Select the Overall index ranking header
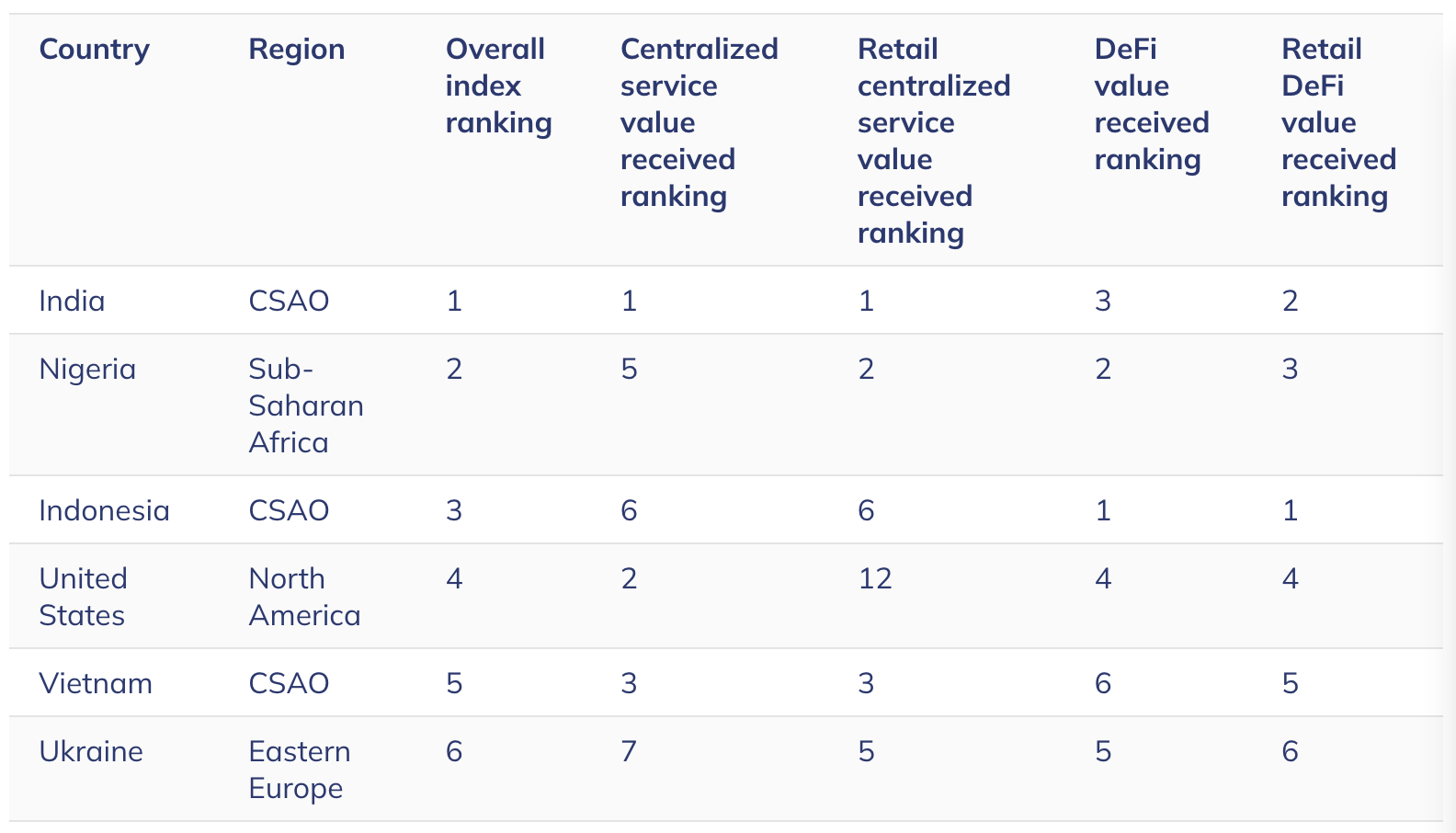The height and width of the screenshot is (833, 1456). [498, 86]
